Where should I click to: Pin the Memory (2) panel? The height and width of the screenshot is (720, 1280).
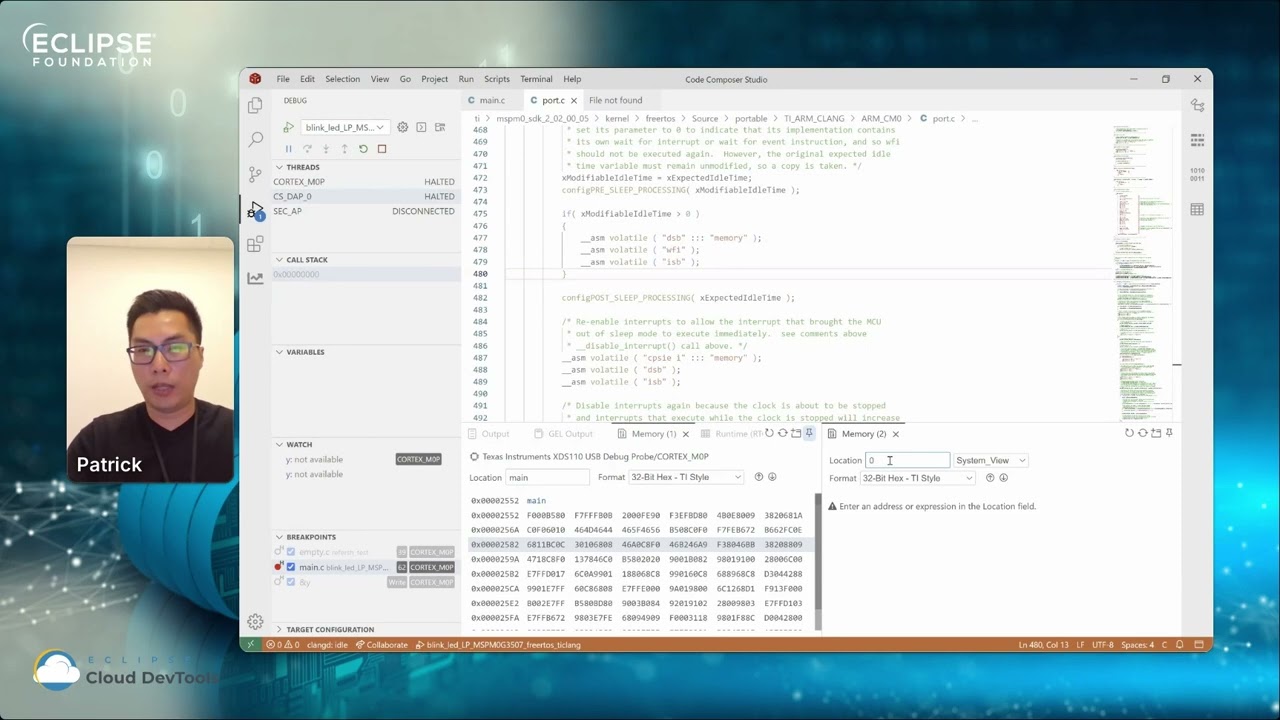1169,433
